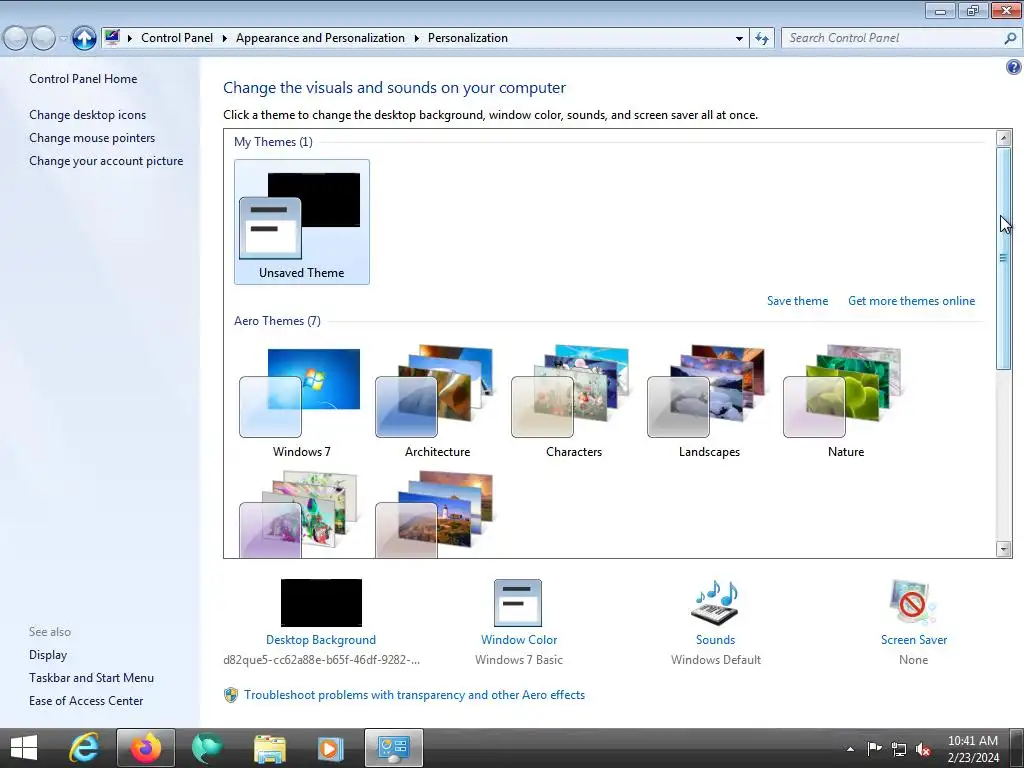Click the search magnifier icon
Viewport: 1024px width, 768px height.
[1010, 38]
